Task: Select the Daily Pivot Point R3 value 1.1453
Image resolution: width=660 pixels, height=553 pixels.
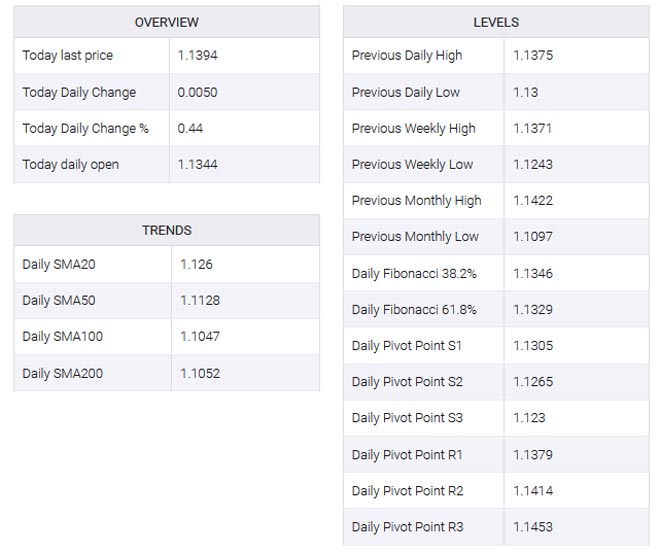Action: click(532, 526)
